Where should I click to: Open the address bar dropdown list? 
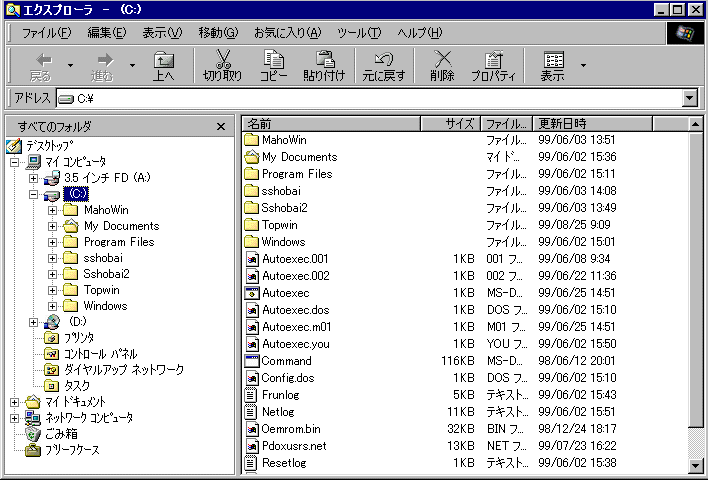click(689, 98)
